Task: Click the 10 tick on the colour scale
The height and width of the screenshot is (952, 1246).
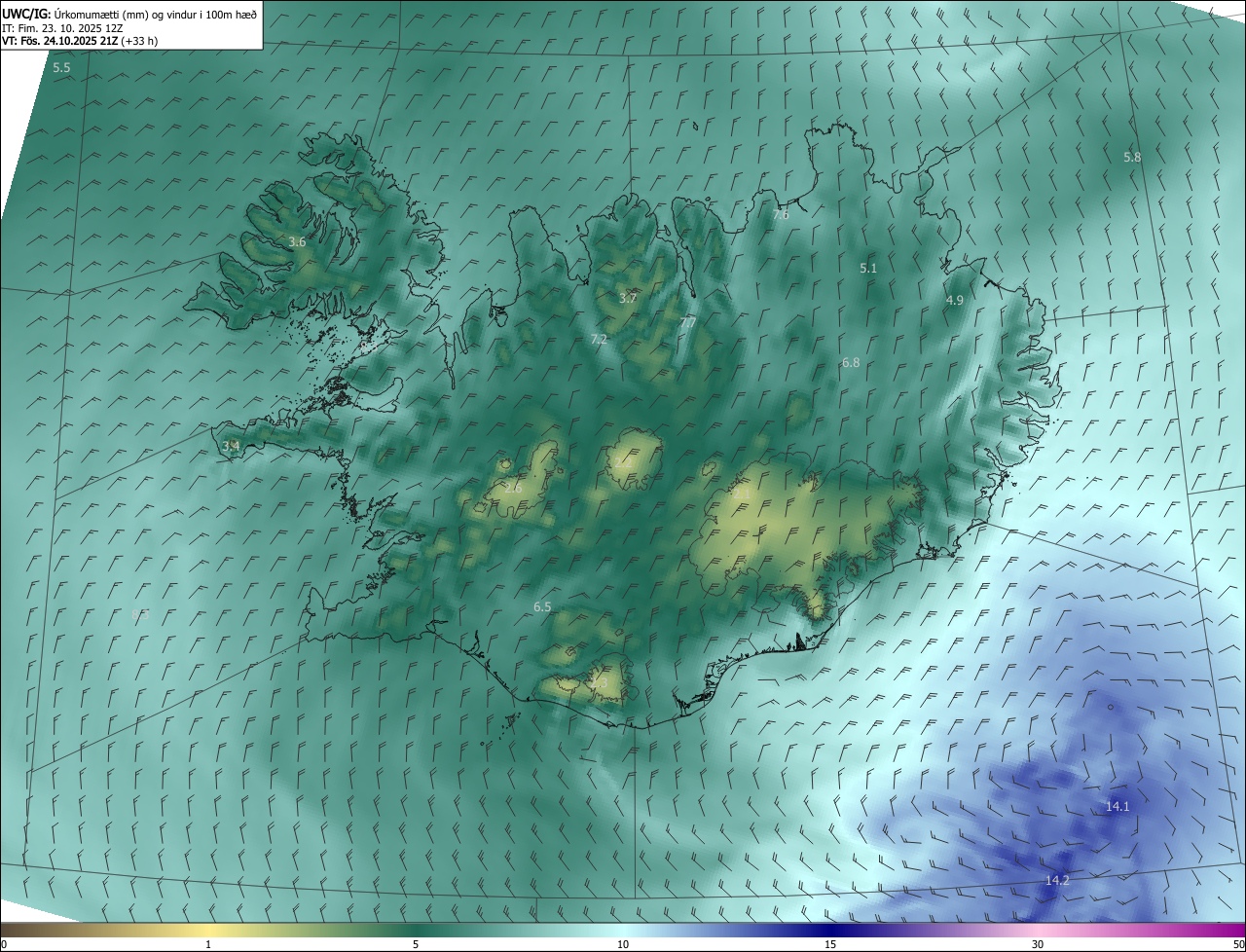Action: pyautogui.click(x=623, y=944)
